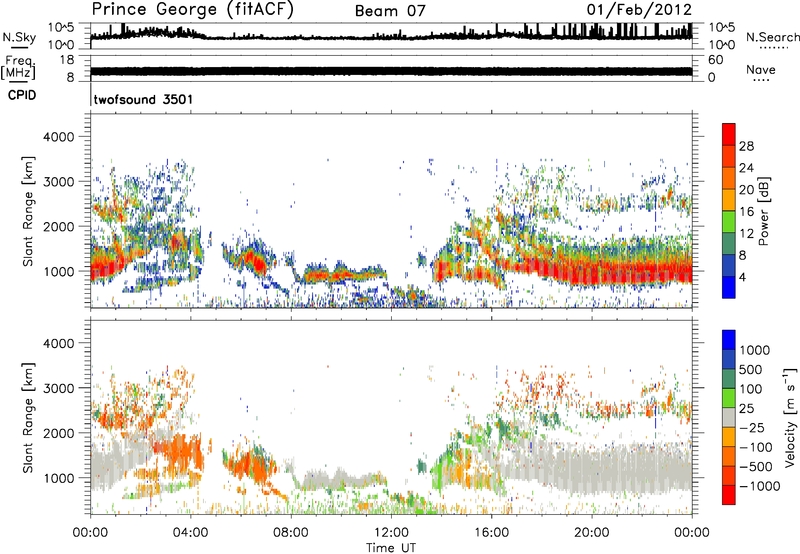This screenshot has width=800, height=554.
Task: Click the Slant Range axis title of the Power panel
Action: click(x=28, y=211)
